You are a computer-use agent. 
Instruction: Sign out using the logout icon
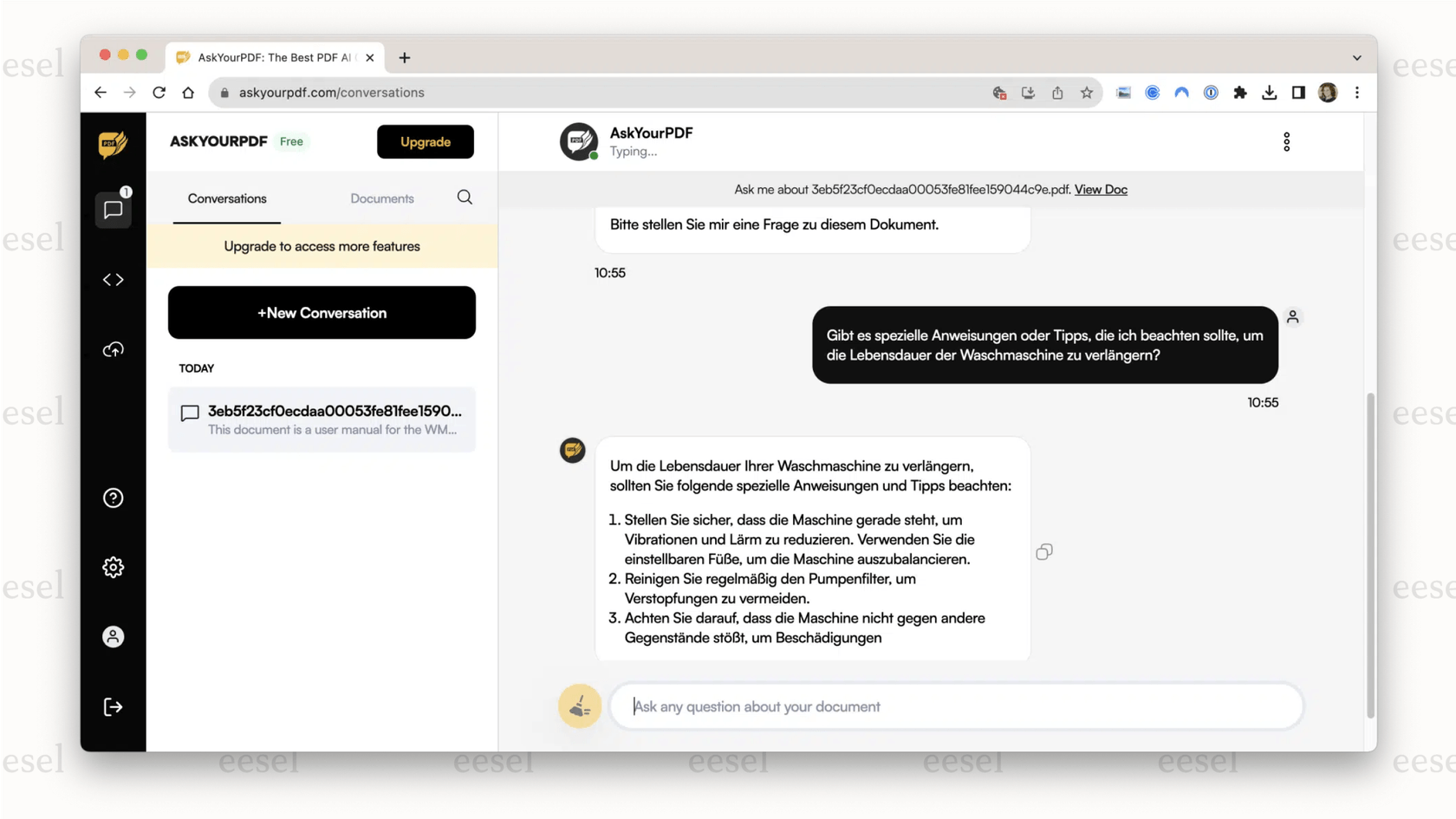click(114, 706)
